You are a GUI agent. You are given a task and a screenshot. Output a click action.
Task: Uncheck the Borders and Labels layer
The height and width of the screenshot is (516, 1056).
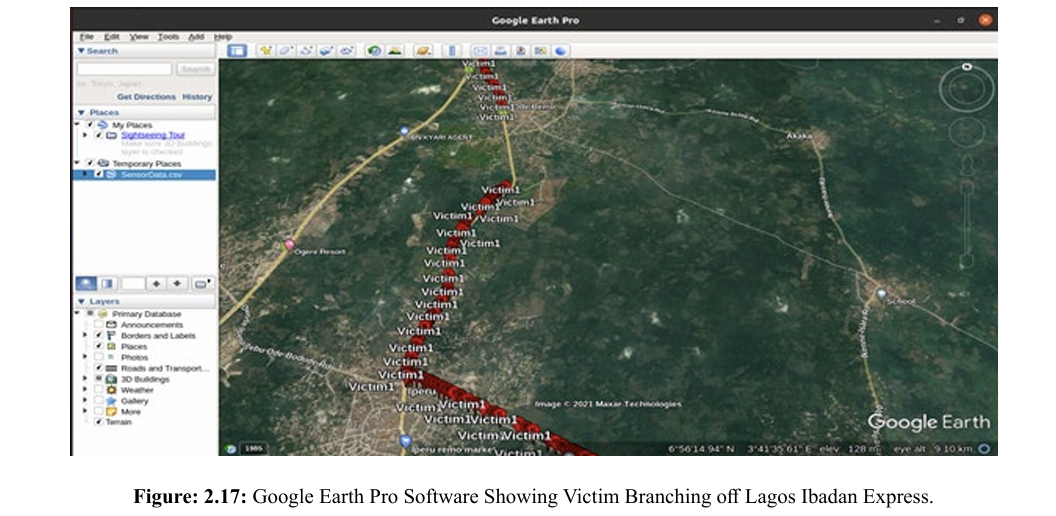click(98, 336)
